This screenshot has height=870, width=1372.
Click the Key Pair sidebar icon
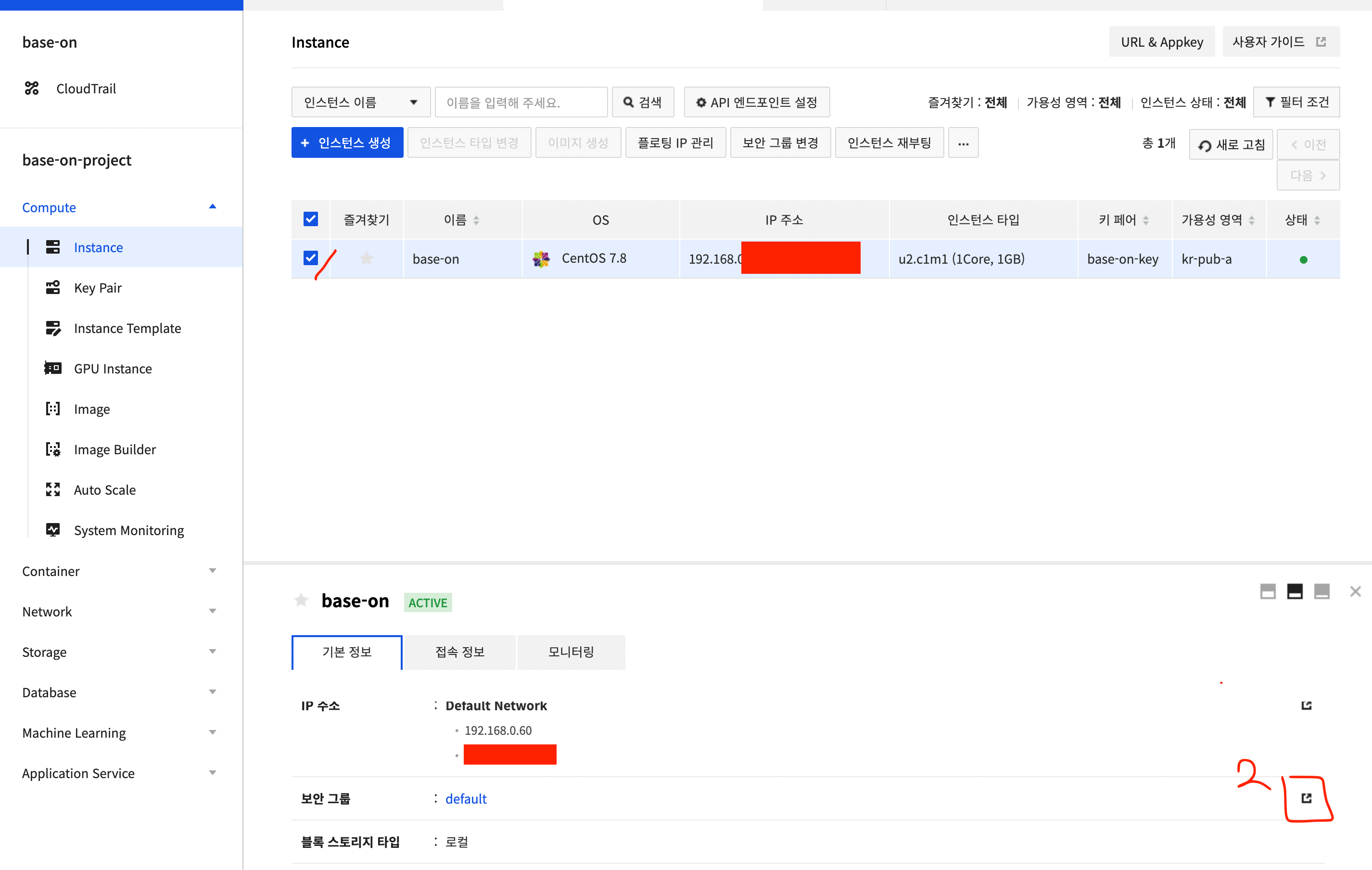(53, 288)
